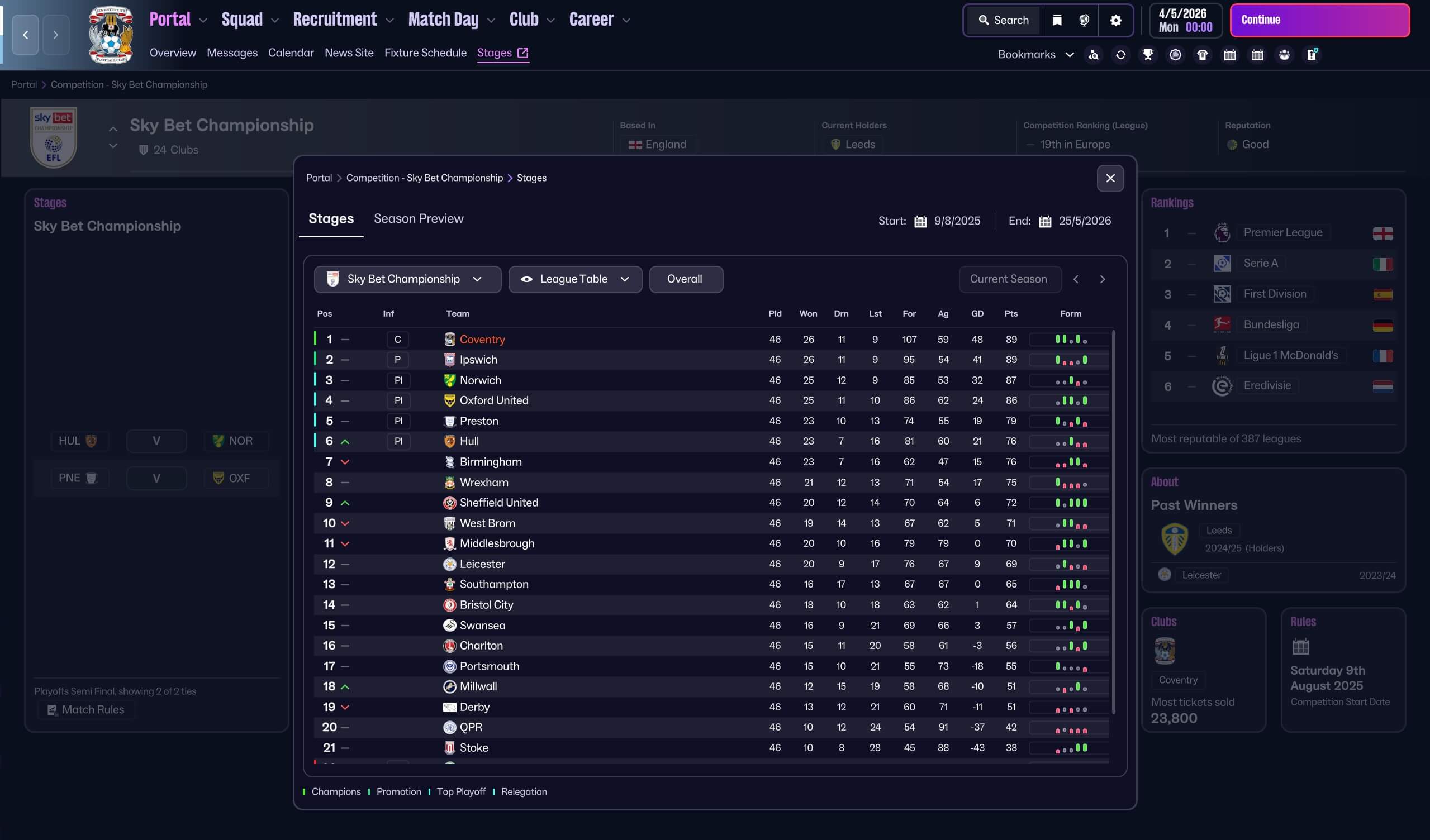Click the player search bookmark icon
Viewport: 1430px width, 840px height.
(x=1093, y=54)
